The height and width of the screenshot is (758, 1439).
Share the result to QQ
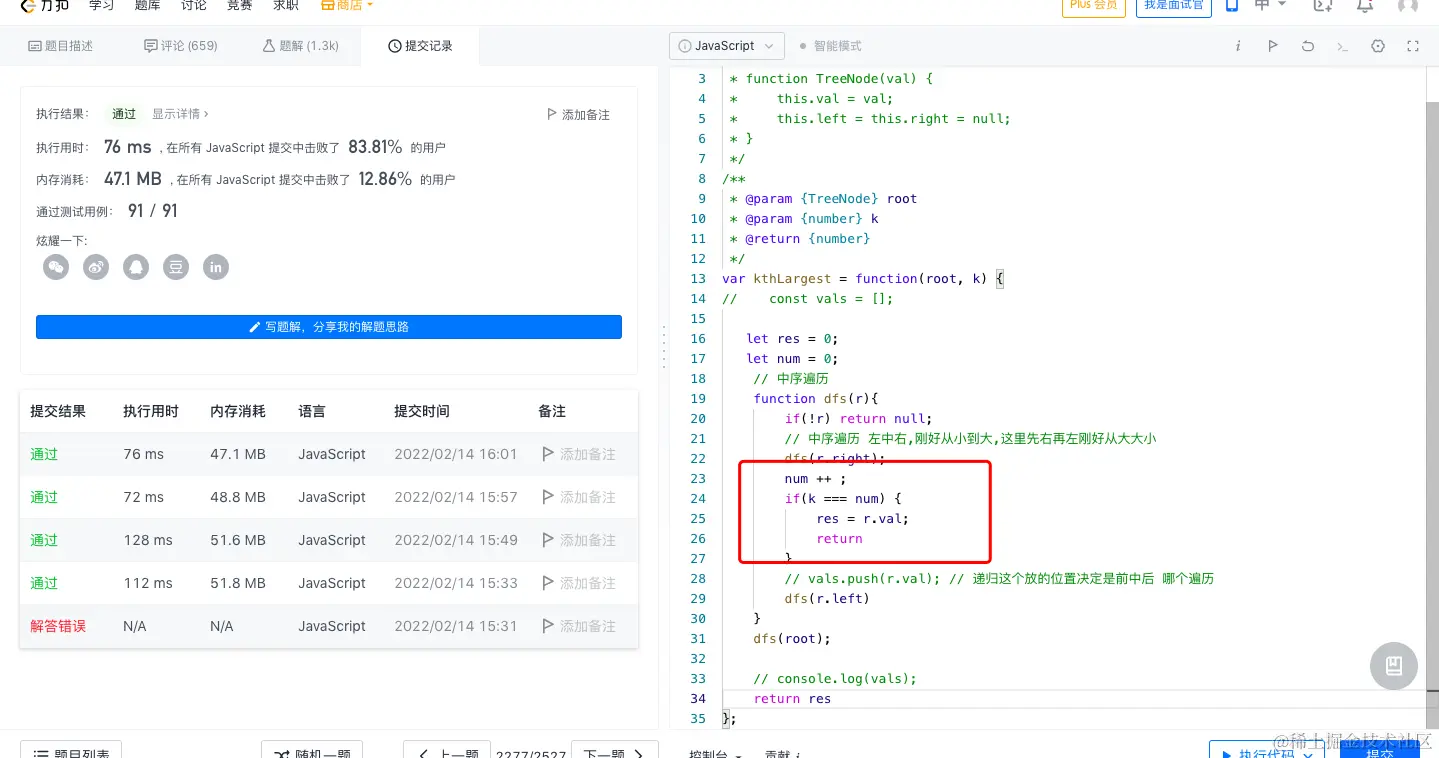[136, 267]
